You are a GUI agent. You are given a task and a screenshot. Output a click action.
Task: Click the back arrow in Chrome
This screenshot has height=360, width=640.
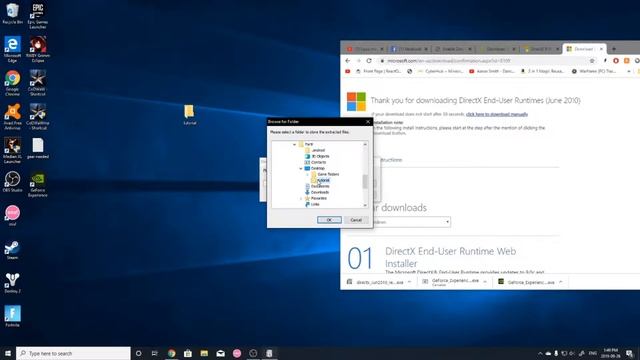click(x=348, y=60)
